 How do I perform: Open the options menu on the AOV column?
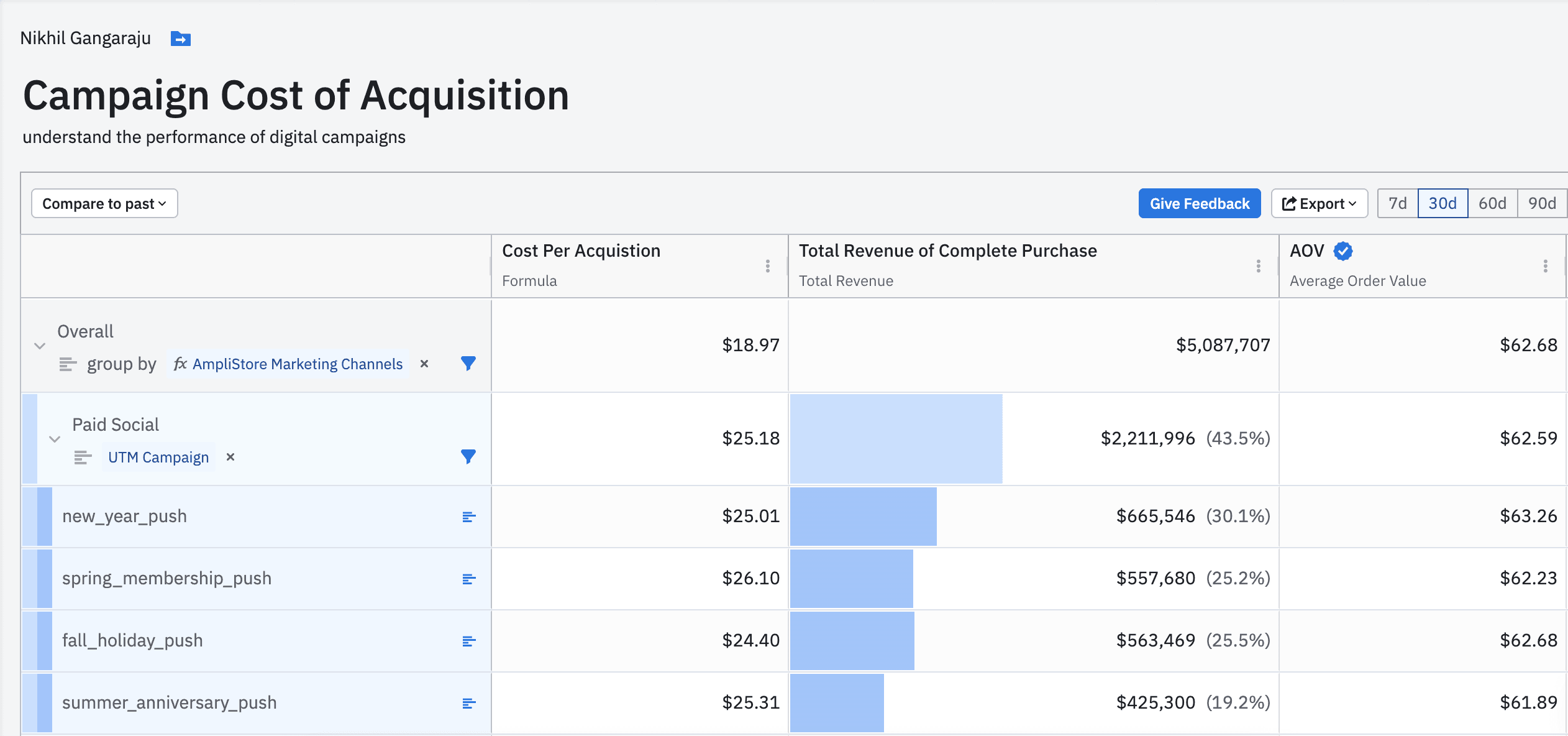(x=1545, y=266)
